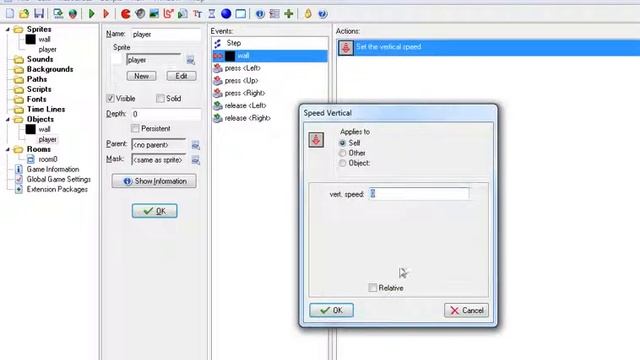
Task: Open Global Game Settings in tree
Action: pos(58,179)
